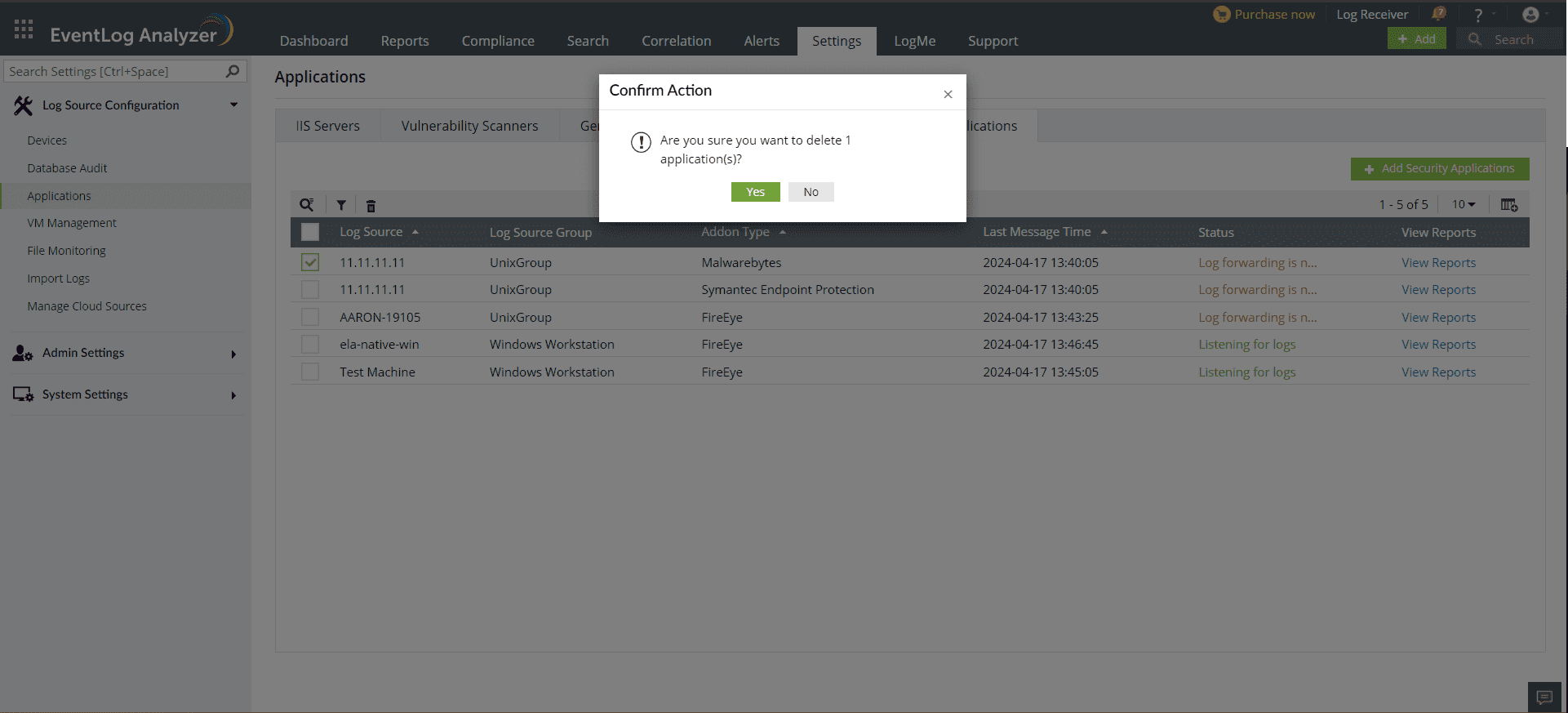Screen dimensions: 1568x713
Task: Click the EventLog Analyzer logo
Action: 141,32
